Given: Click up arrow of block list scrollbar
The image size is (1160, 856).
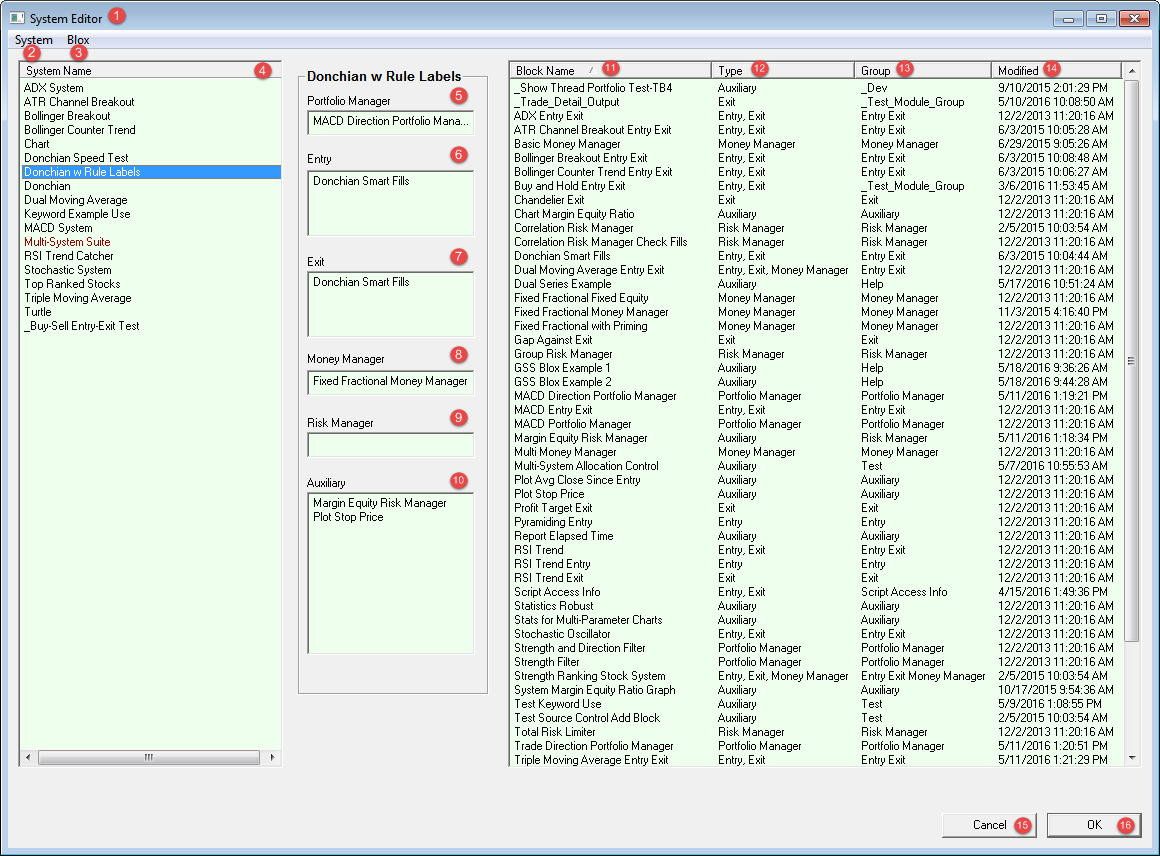Looking at the screenshot, I should [x=1132, y=71].
